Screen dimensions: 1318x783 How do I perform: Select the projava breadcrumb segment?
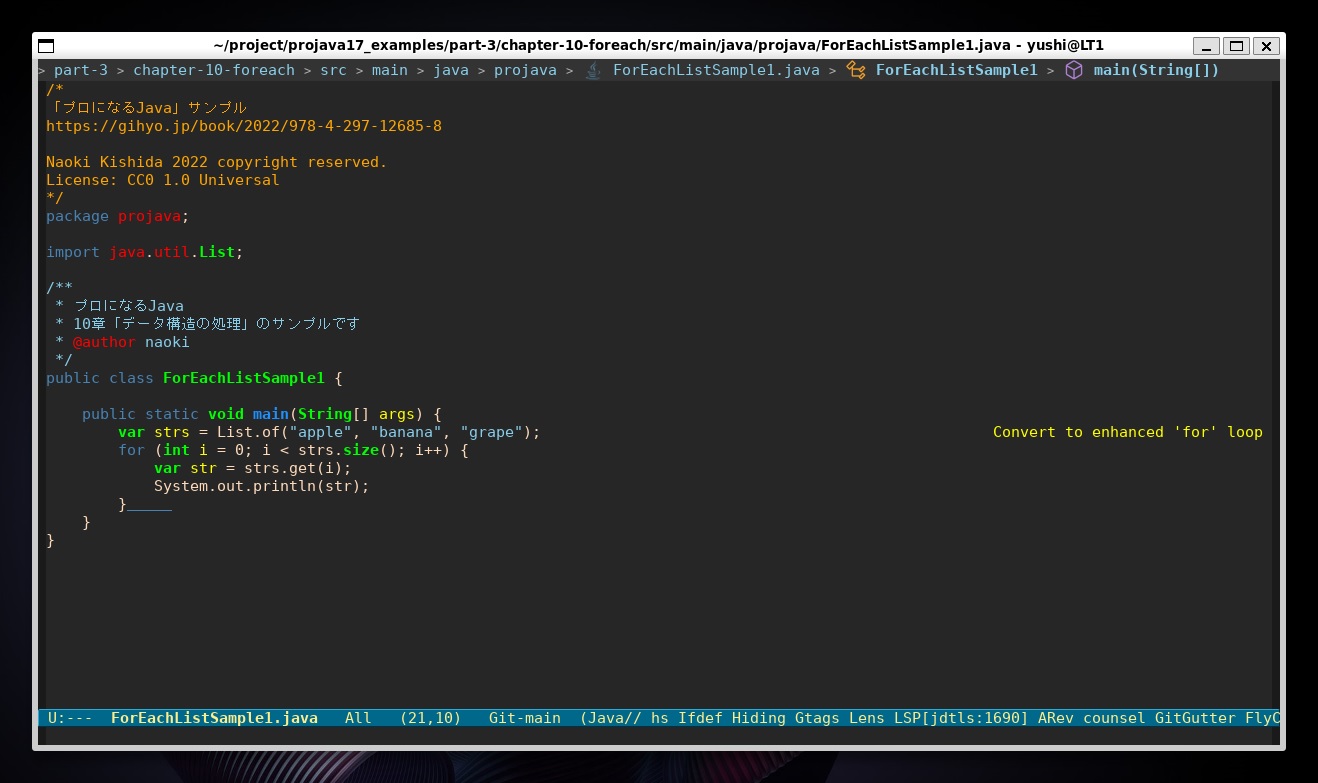[525, 70]
